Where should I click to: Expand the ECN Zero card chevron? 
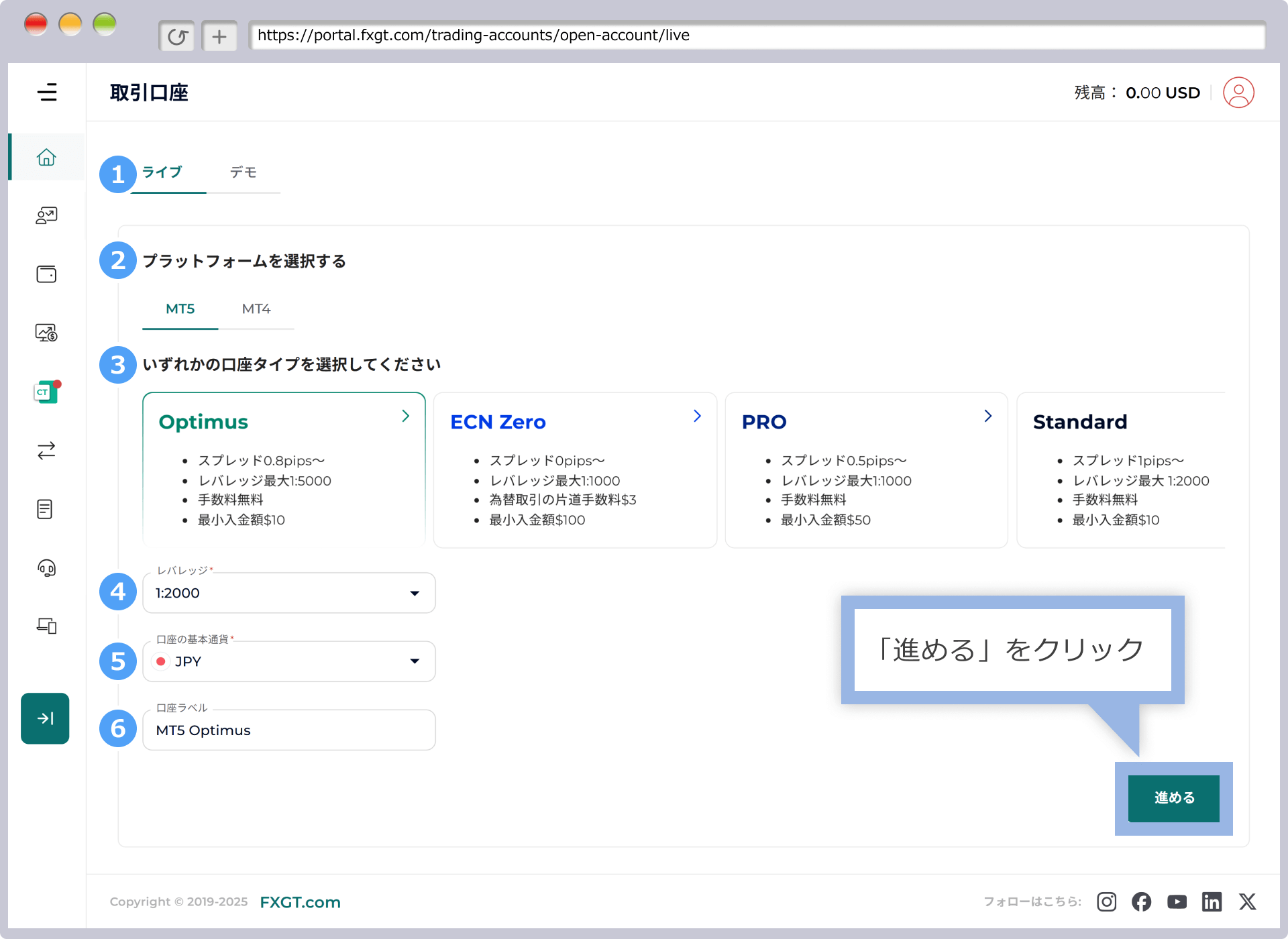(697, 417)
